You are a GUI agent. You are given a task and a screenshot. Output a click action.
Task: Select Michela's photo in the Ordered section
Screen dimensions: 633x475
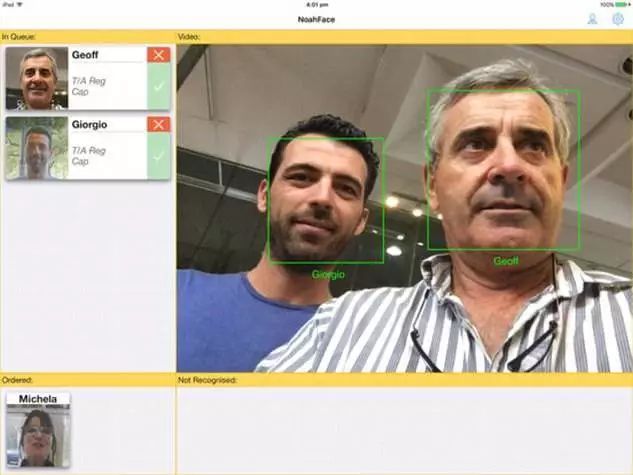click(38, 435)
